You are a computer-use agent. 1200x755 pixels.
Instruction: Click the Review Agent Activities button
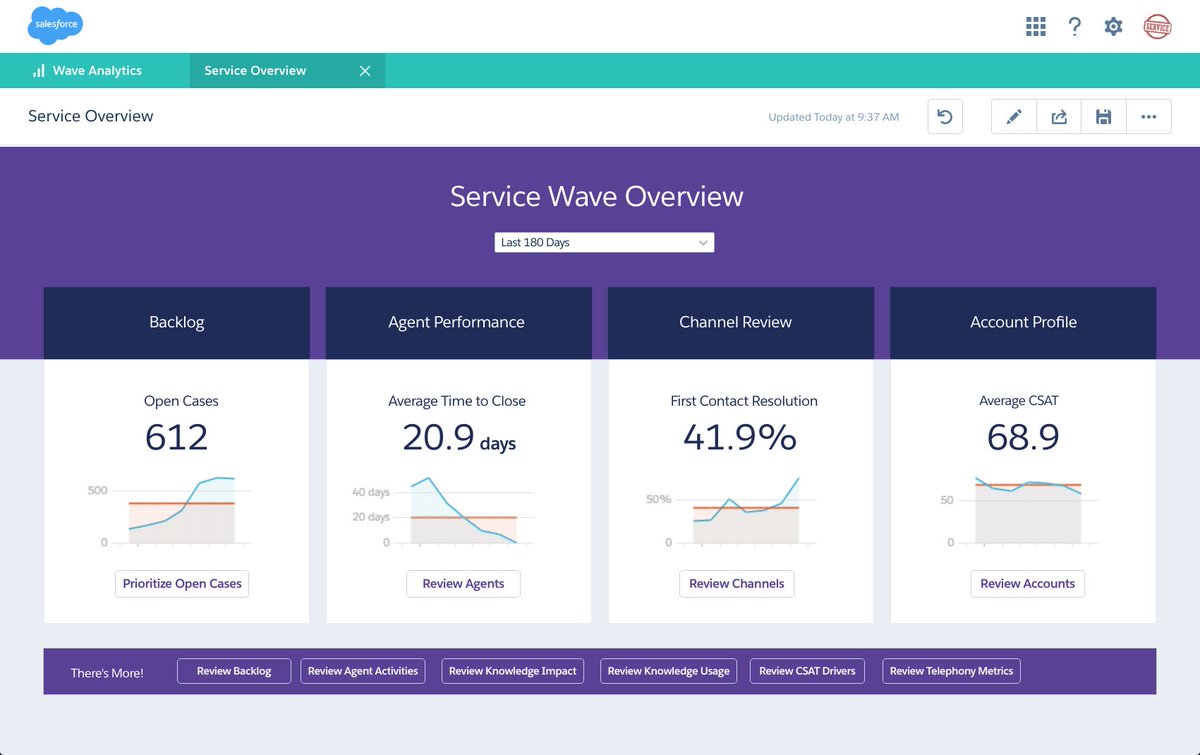click(363, 671)
